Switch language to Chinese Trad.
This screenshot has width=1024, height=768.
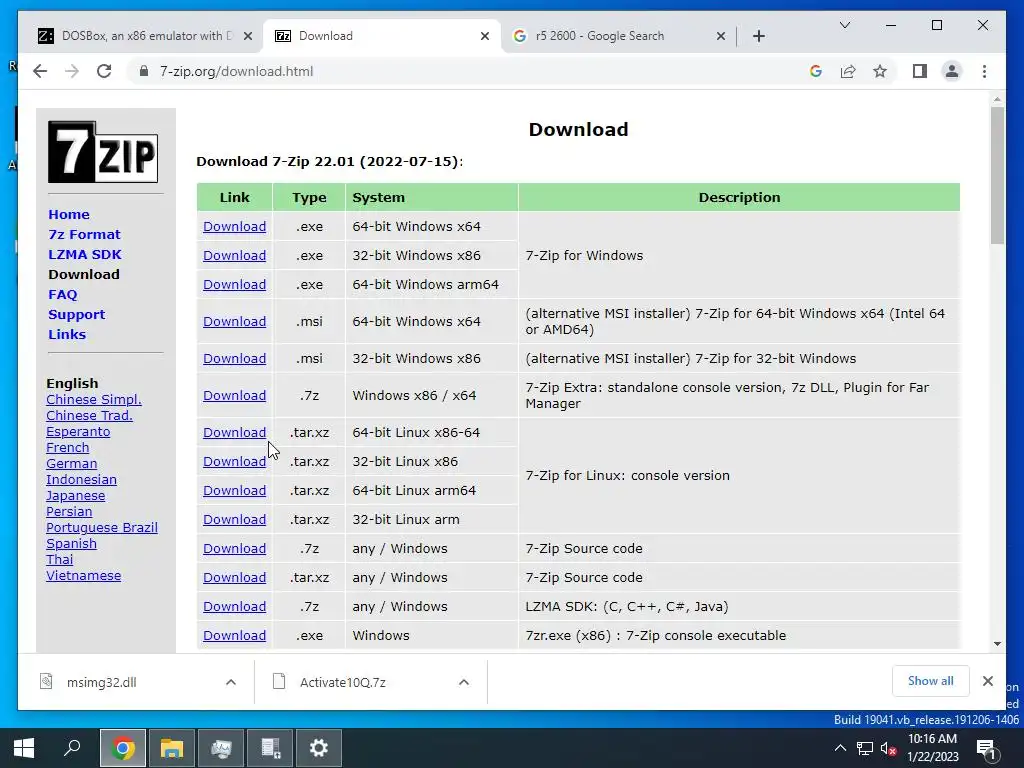89,415
